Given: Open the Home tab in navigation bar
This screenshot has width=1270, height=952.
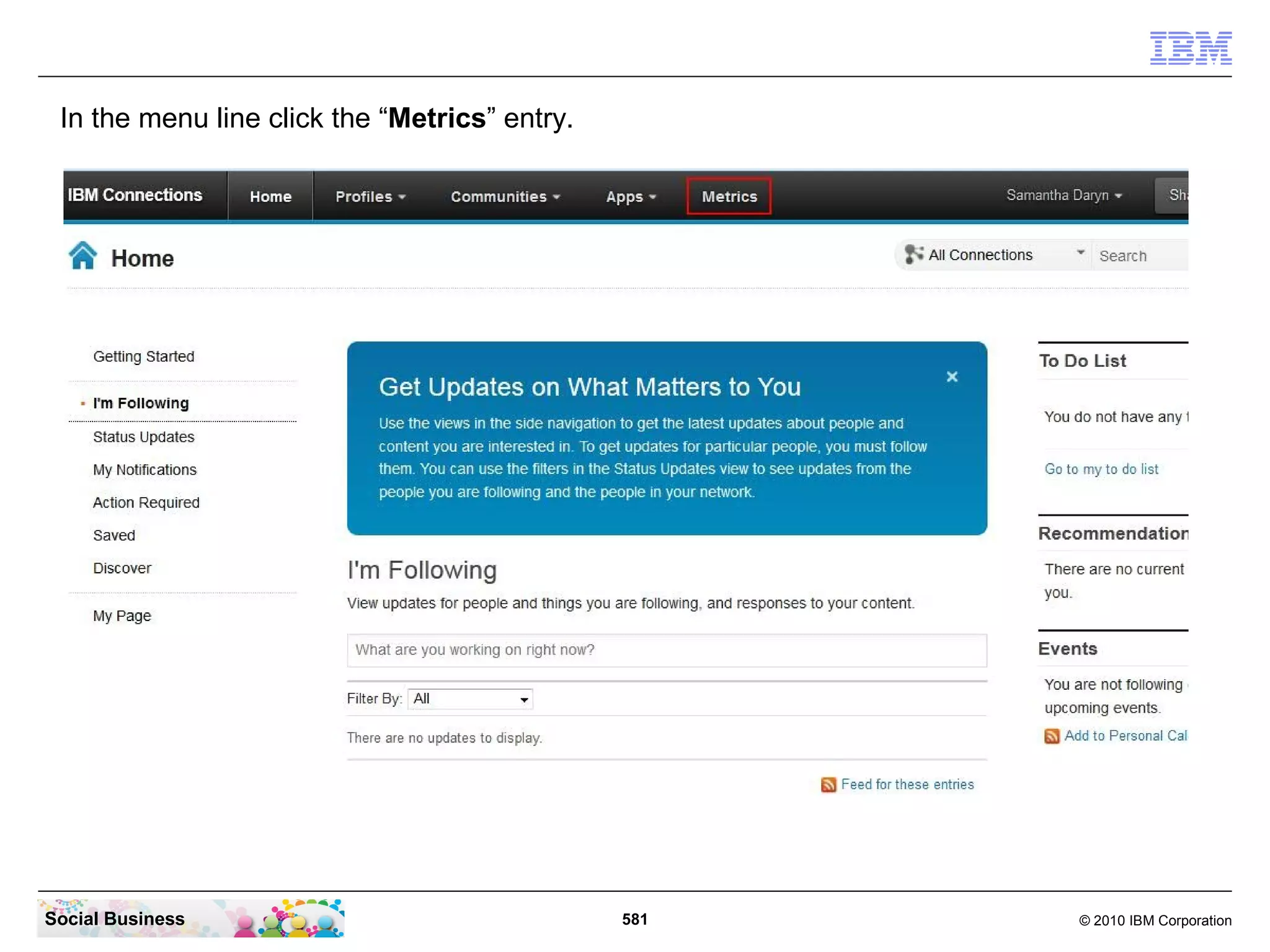Looking at the screenshot, I should pyautogui.click(x=270, y=196).
